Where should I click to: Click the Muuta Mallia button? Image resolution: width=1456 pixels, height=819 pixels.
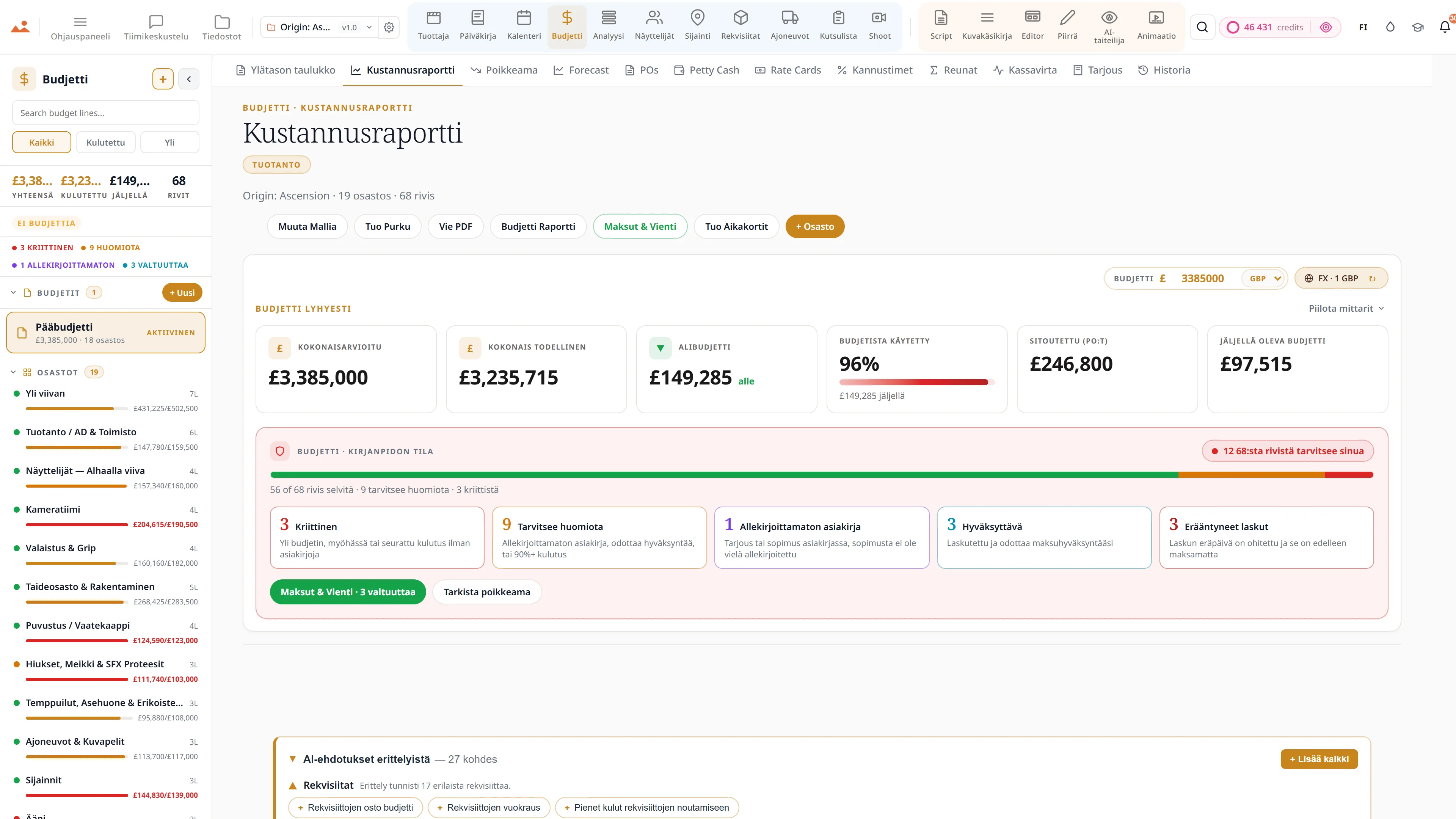pyautogui.click(x=307, y=227)
